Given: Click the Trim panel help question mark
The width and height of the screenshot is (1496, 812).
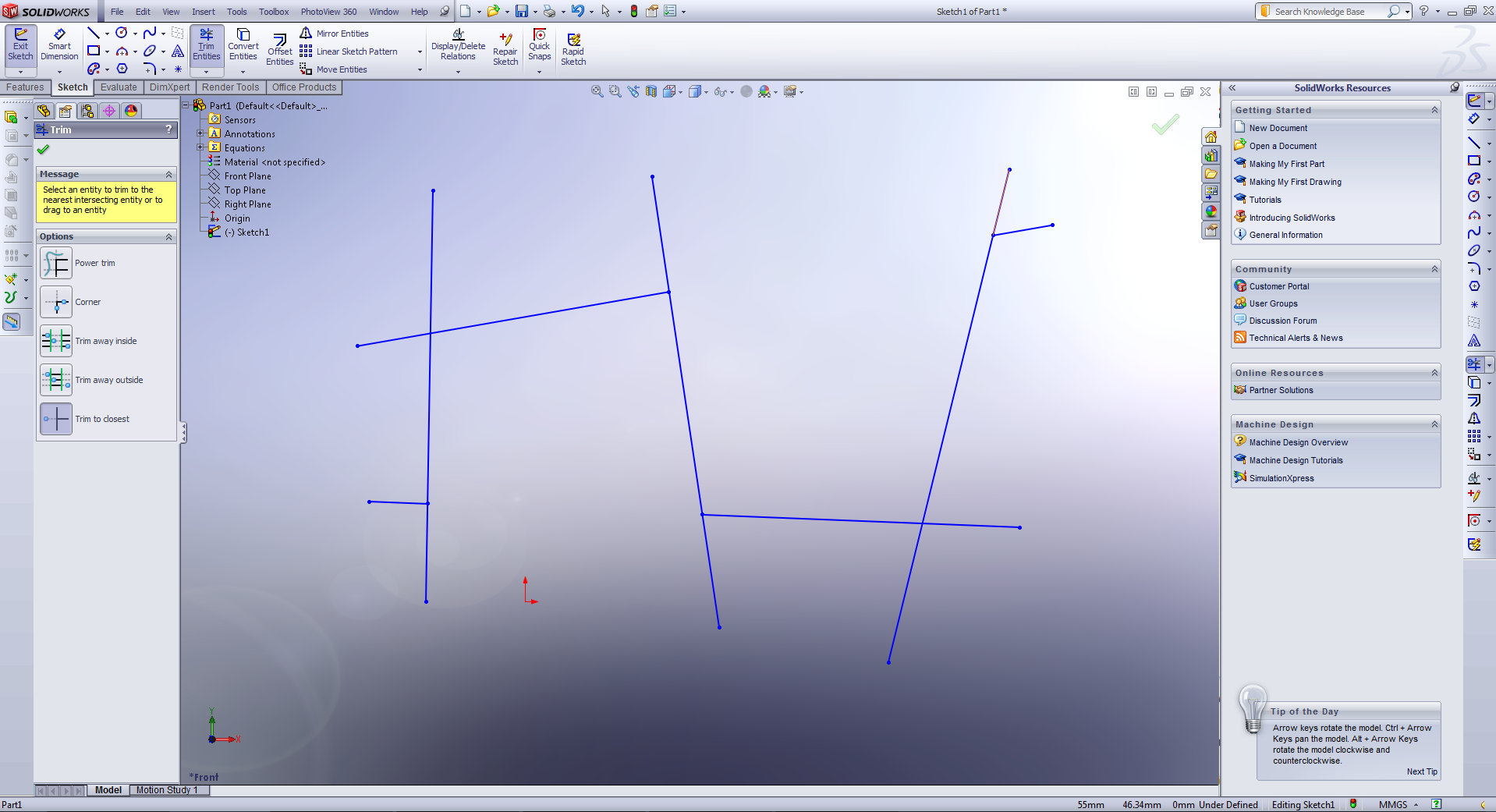Looking at the screenshot, I should [x=168, y=129].
